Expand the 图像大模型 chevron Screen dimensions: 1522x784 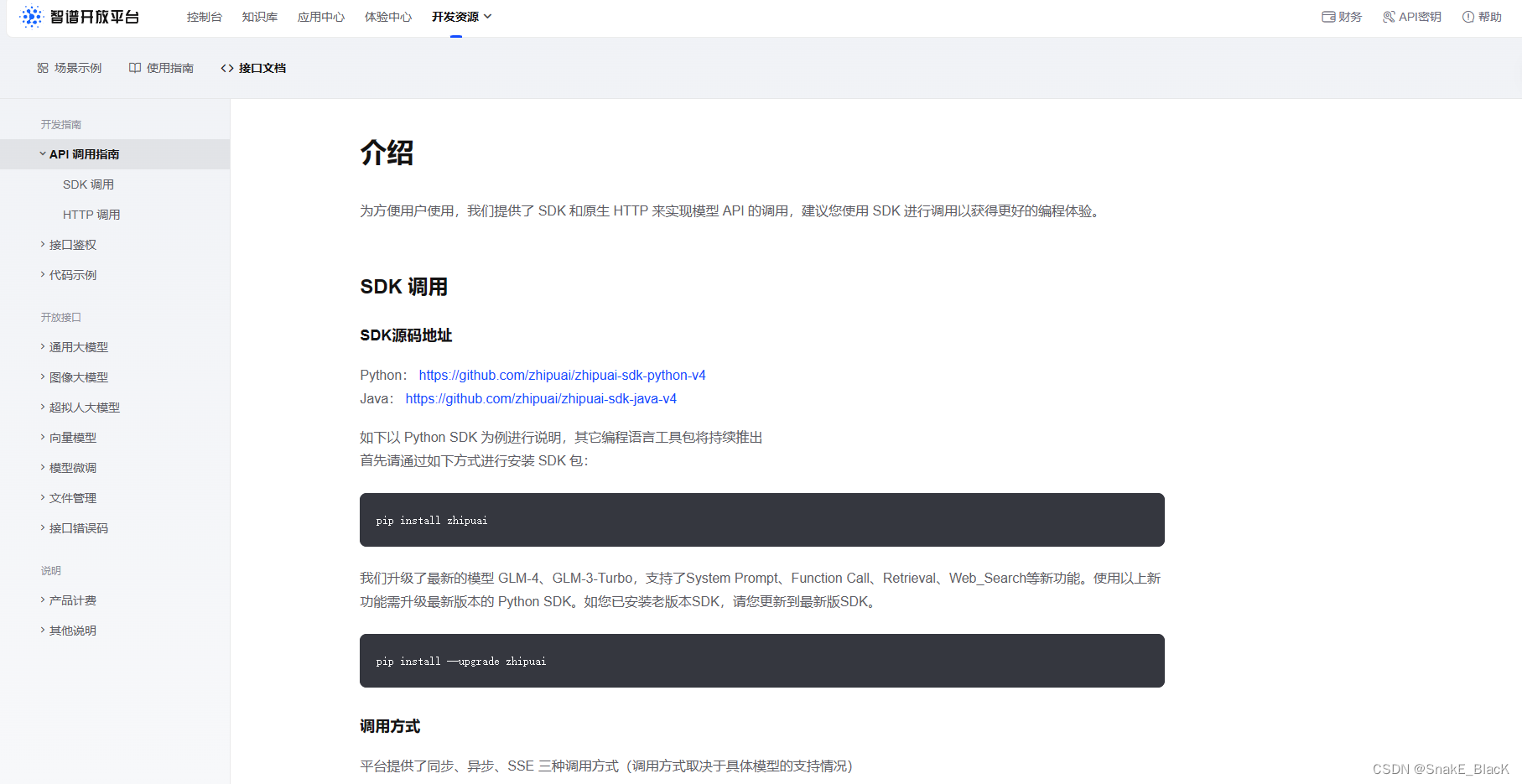click(43, 377)
